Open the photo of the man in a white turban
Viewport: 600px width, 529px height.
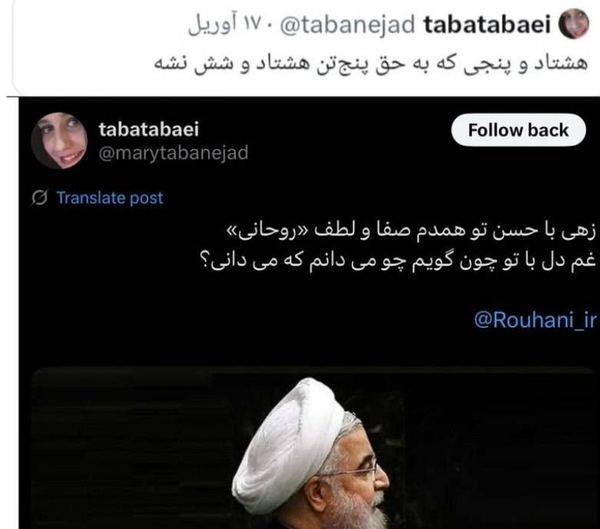click(312, 448)
